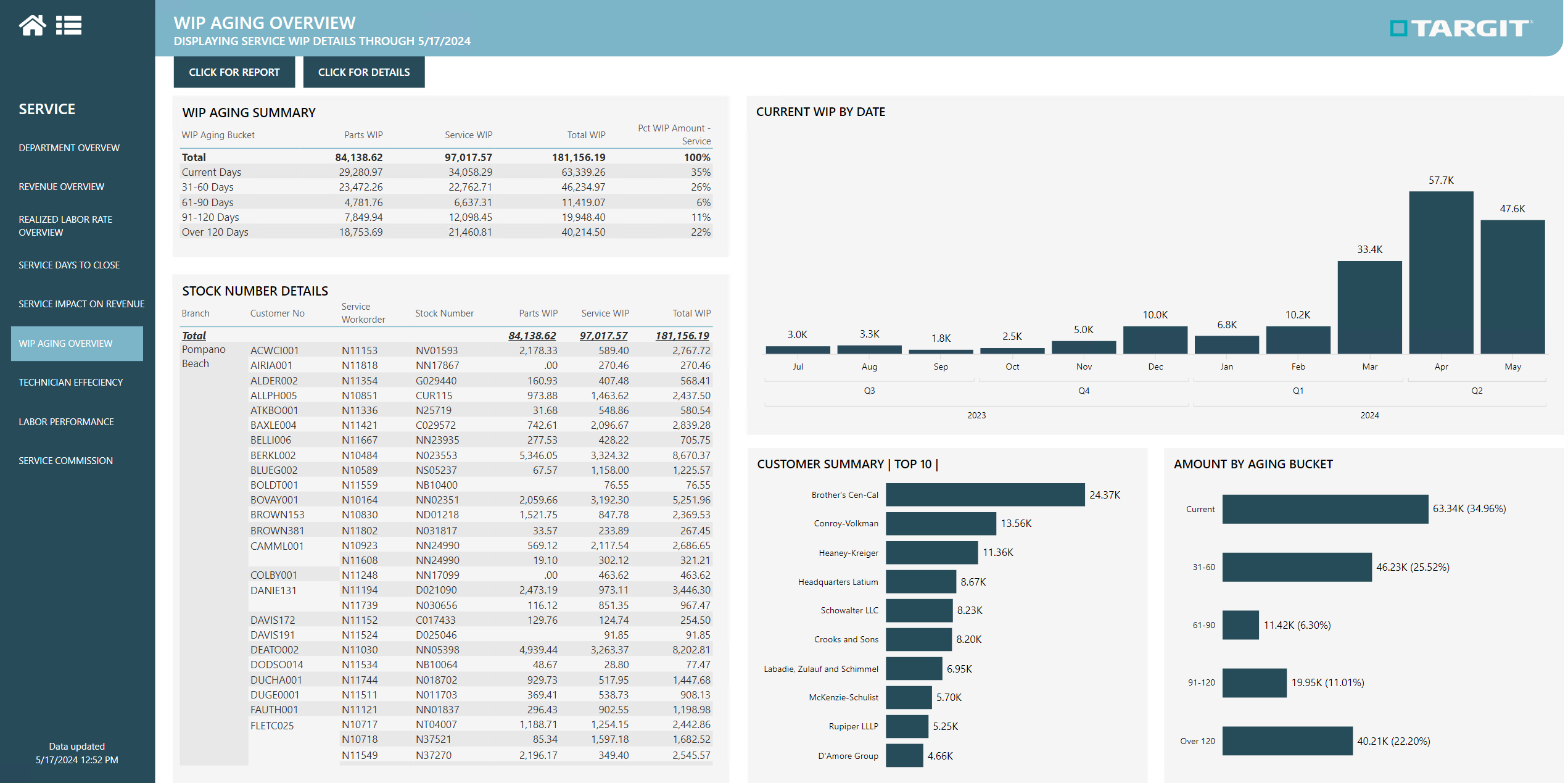Open Service Commission page
The width and height of the screenshot is (1568, 783).
(65, 460)
